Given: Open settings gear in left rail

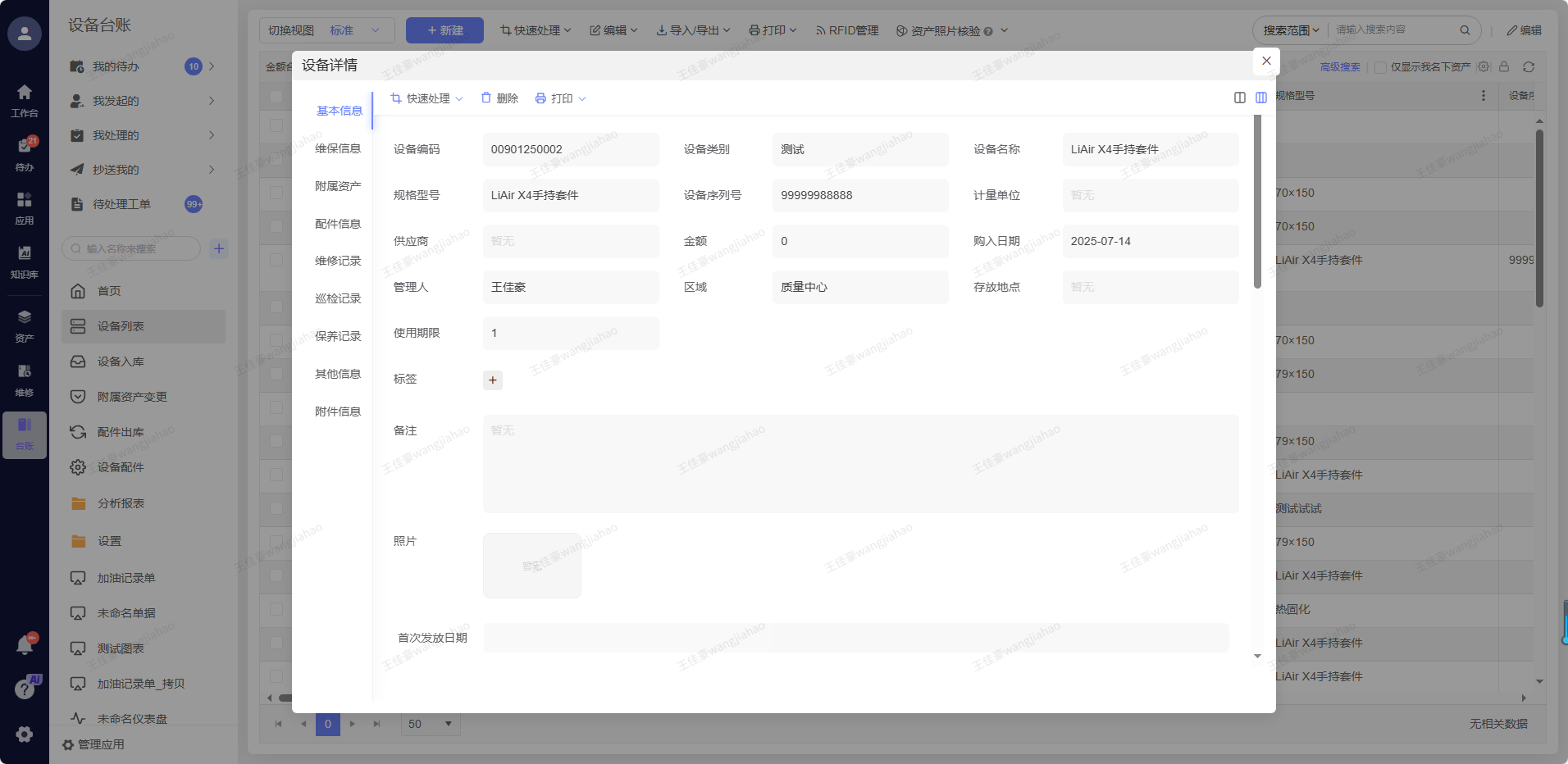Looking at the screenshot, I should (25, 734).
